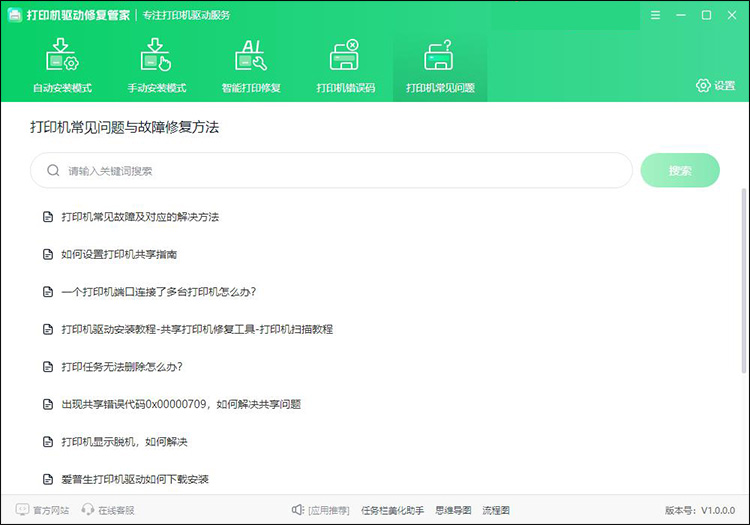Open article 打印机常见故障及对应的解决方法

click(139, 217)
